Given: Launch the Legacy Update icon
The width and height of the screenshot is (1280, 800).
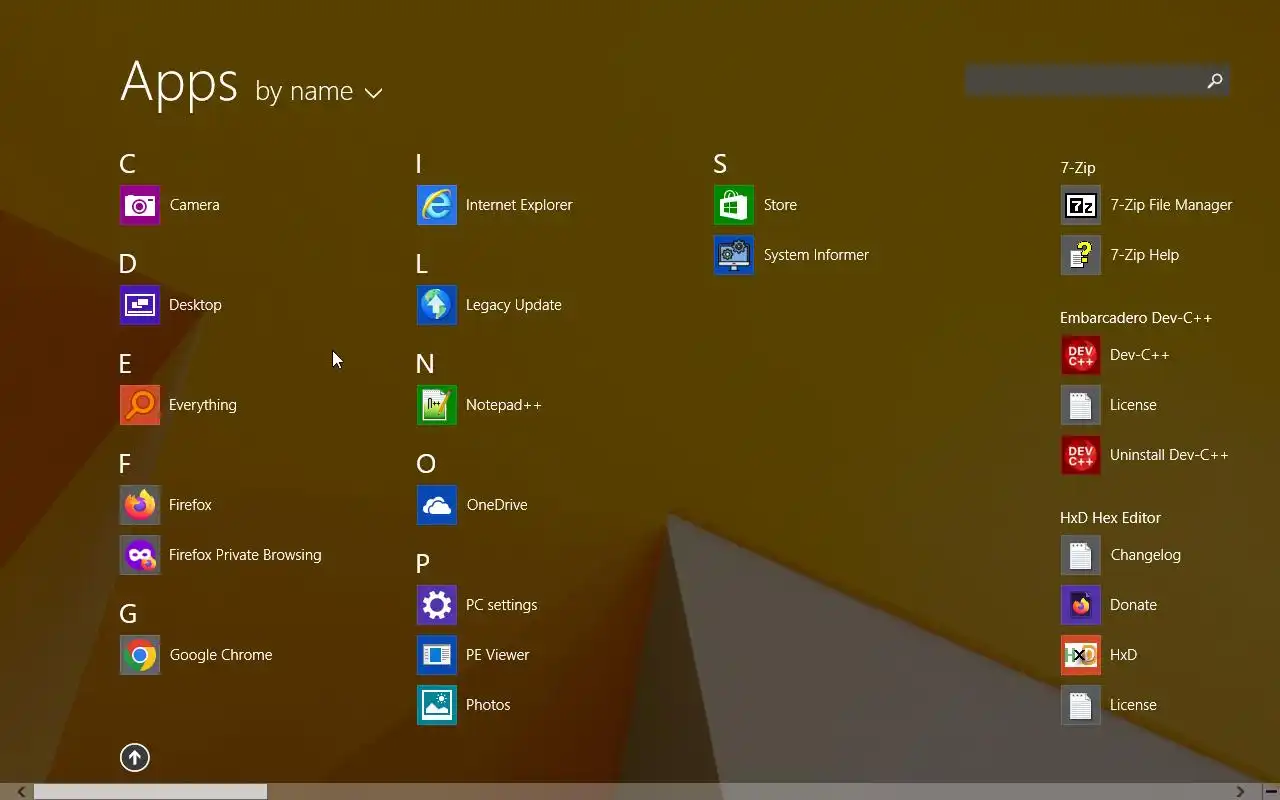Looking at the screenshot, I should (437, 305).
